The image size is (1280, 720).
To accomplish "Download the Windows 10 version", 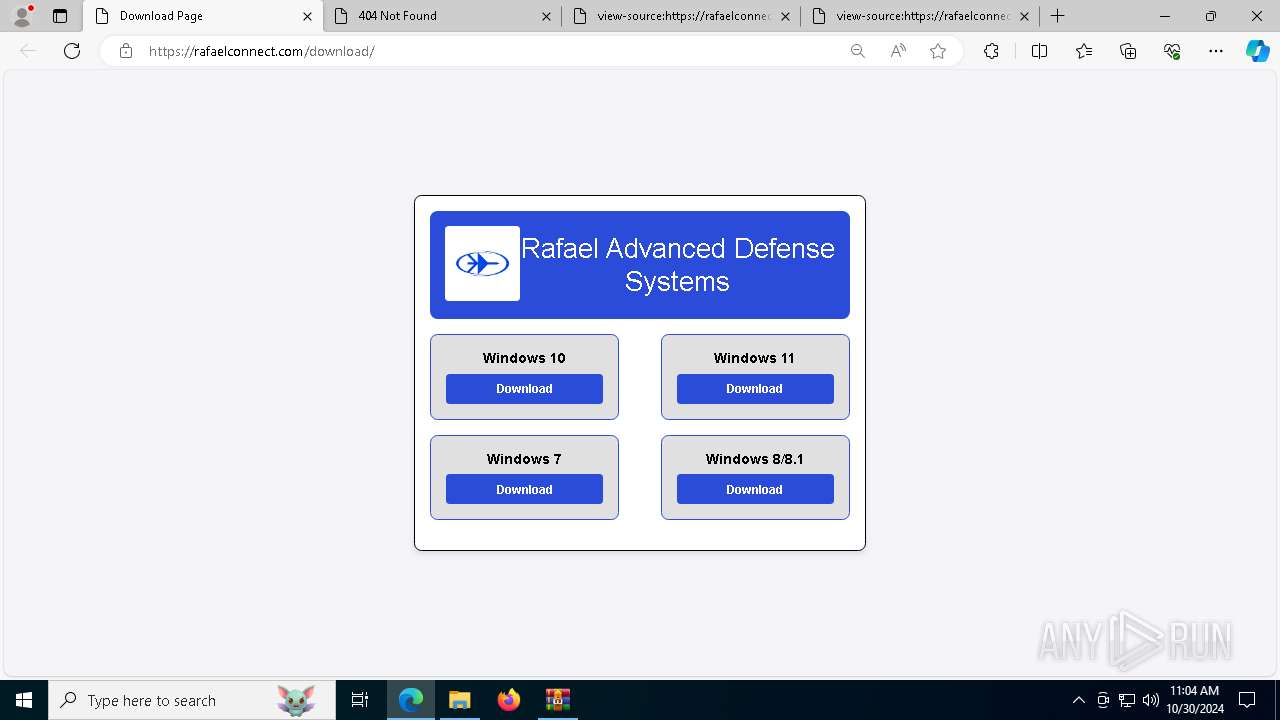I will pos(524,389).
